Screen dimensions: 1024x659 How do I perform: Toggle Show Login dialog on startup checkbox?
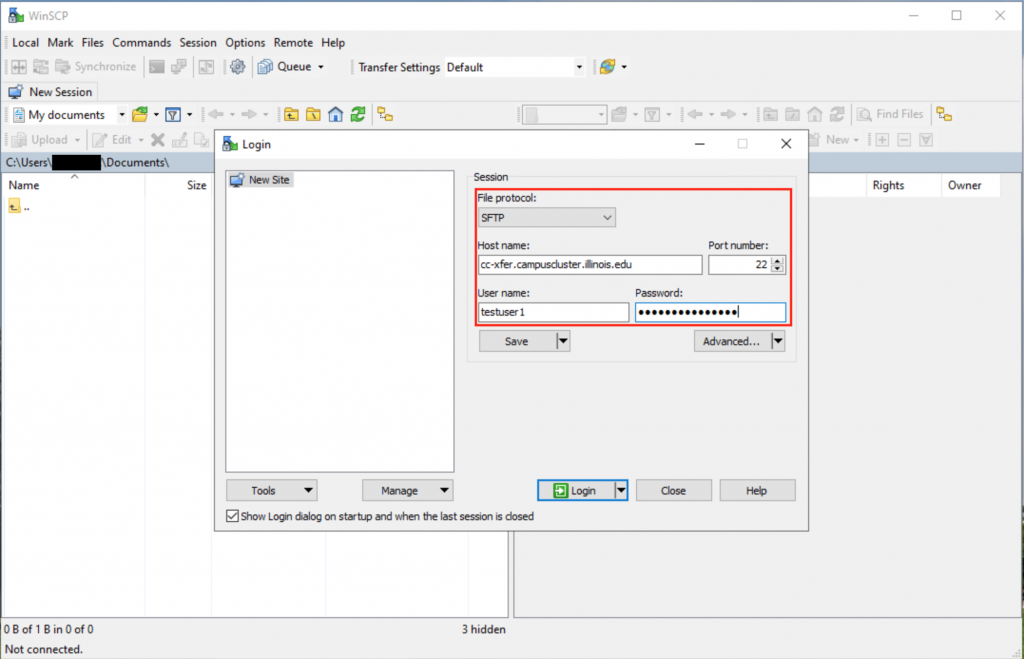tap(232, 516)
